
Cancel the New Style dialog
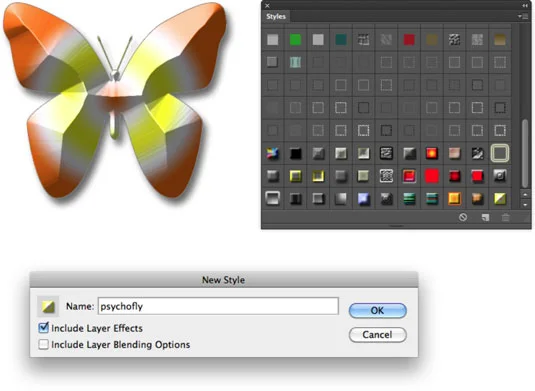pyautogui.click(x=378, y=334)
